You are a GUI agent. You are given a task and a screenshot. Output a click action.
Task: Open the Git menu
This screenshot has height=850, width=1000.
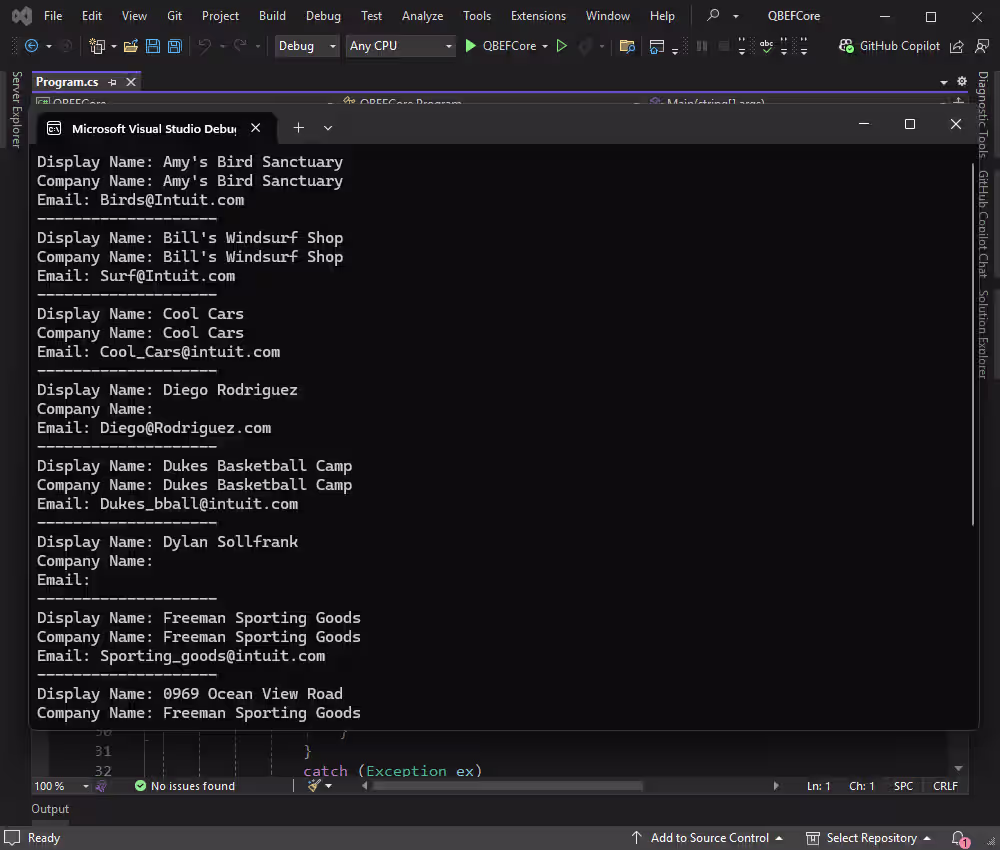pos(174,15)
